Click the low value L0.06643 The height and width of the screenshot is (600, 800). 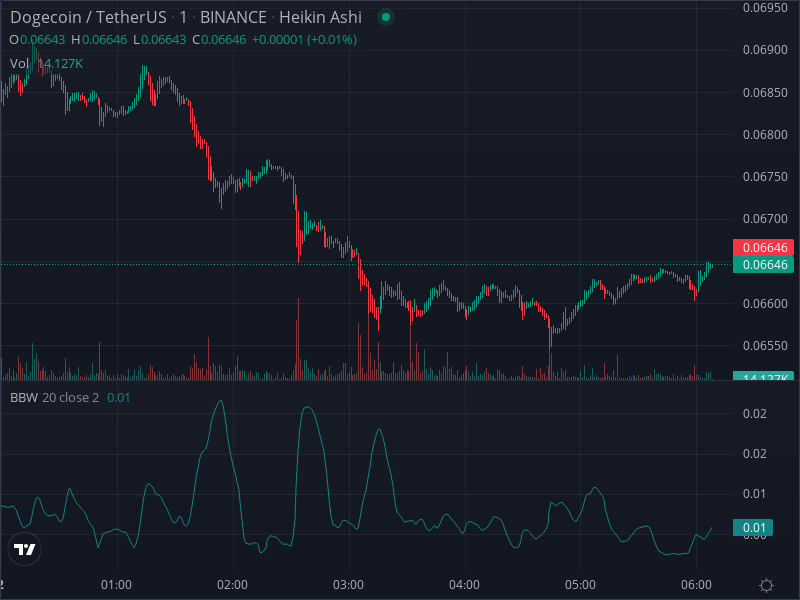coord(159,40)
